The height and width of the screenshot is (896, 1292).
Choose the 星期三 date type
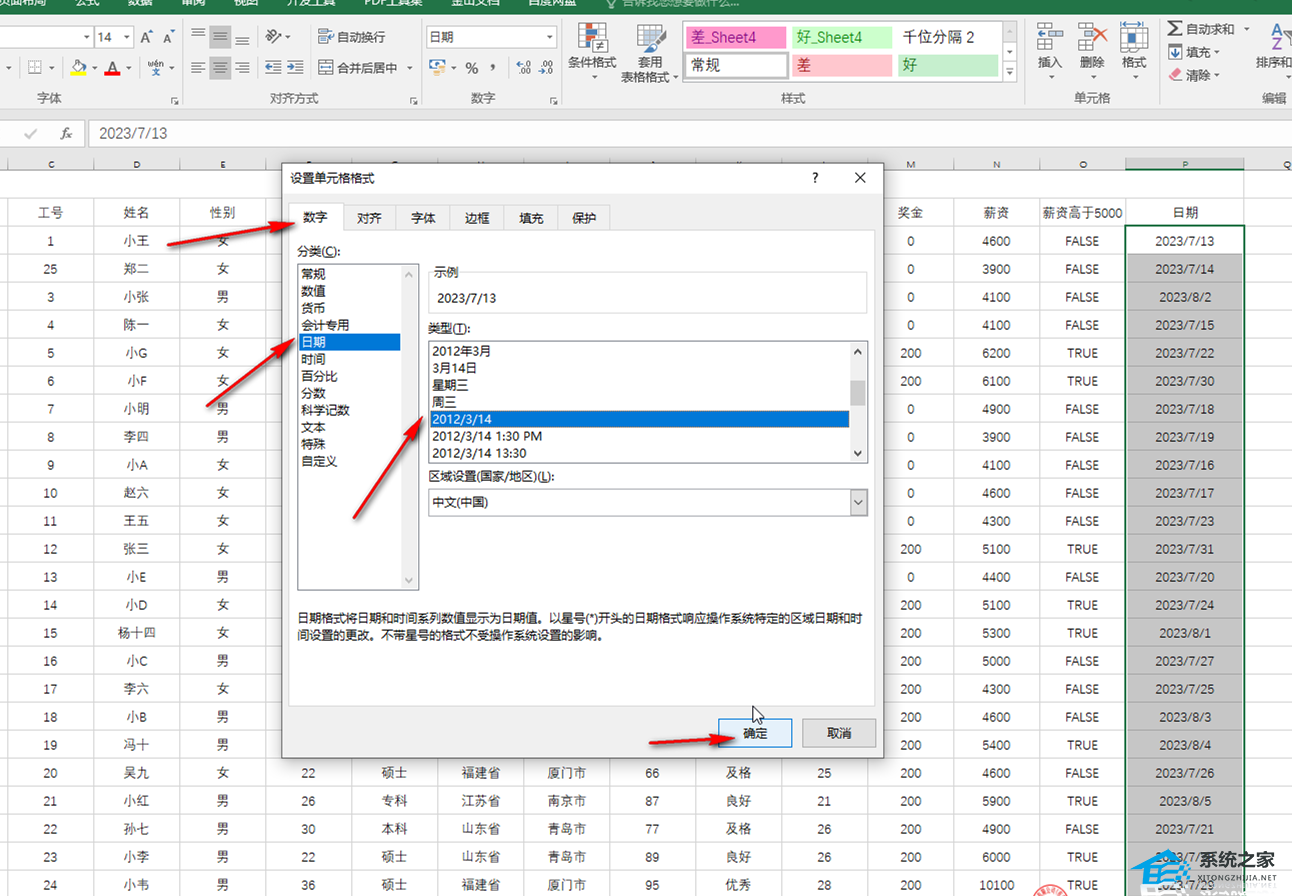coord(639,385)
